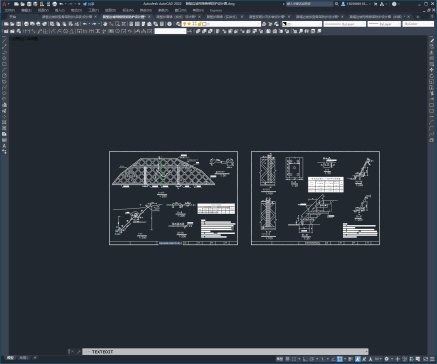Select the Rotate tool in Modify toolbar

coord(432,76)
